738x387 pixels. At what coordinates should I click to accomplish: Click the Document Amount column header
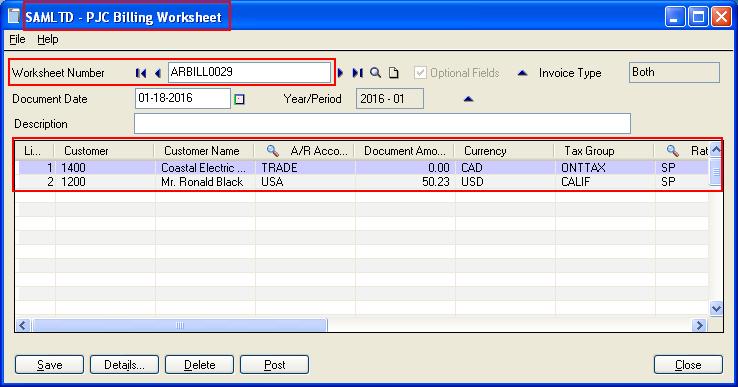[404, 151]
